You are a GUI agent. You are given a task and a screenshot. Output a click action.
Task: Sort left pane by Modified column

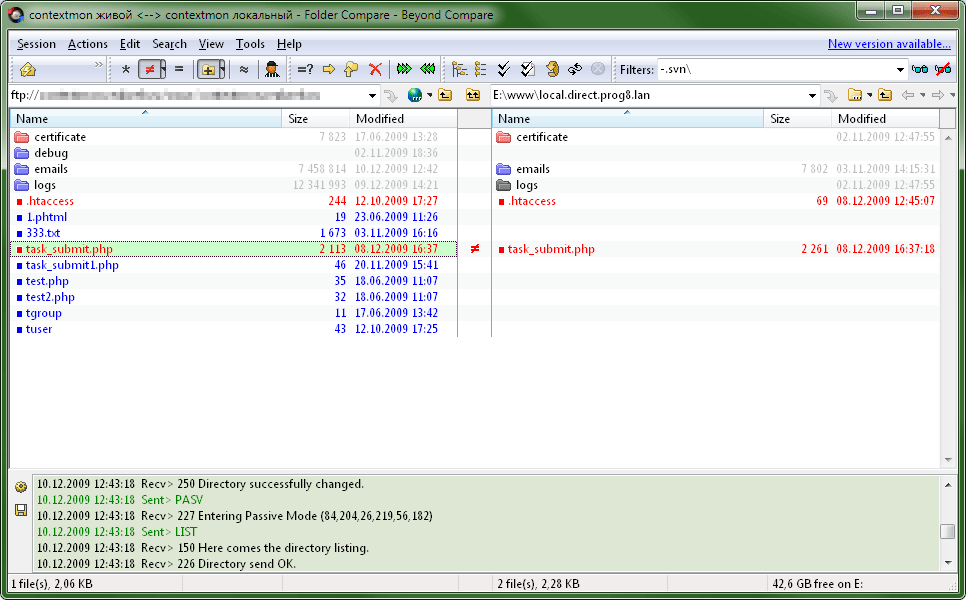tap(404, 118)
